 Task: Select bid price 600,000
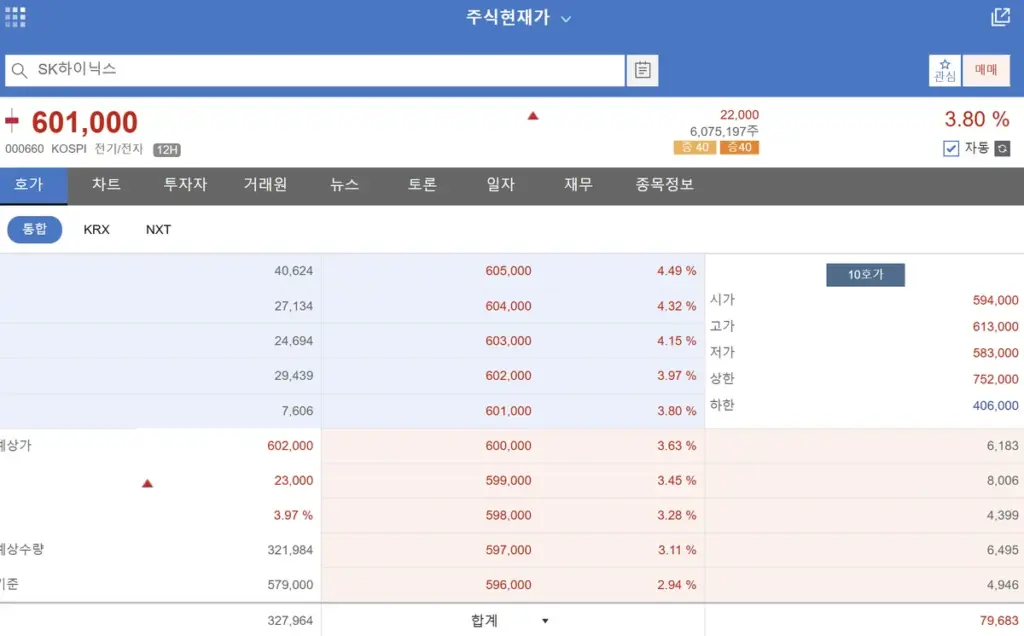pyautogui.click(x=508, y=446)
